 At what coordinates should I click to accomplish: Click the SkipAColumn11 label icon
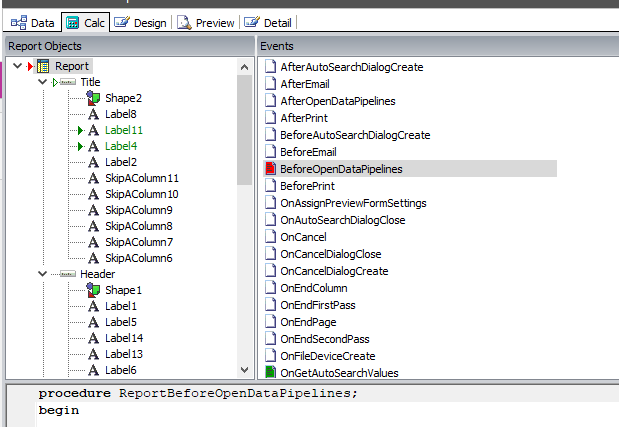click(94, 178)
